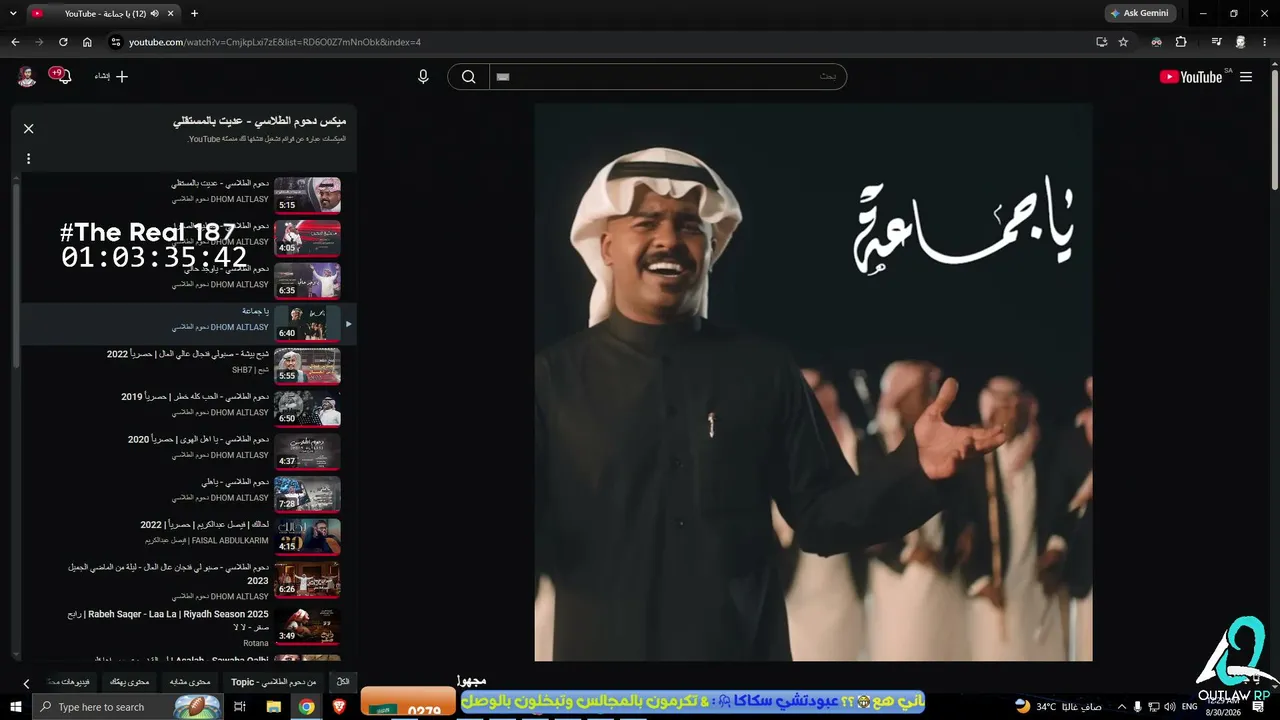This screenshot has width=1280, height=720.
Task: Click the يا جماعة video player
Action: point(813,381)
